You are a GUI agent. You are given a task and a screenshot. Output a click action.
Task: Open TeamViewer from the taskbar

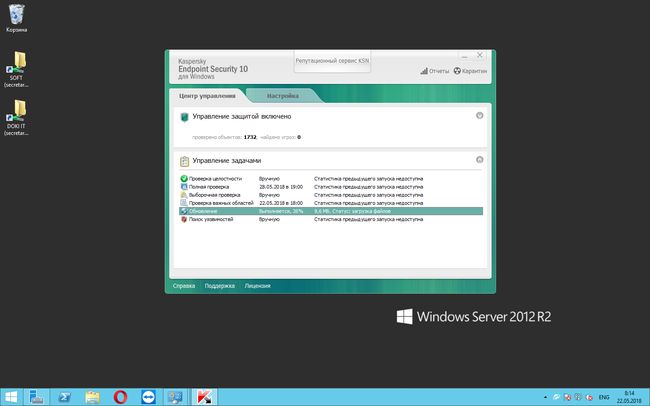pyautogui.click(x=149, y=396)
